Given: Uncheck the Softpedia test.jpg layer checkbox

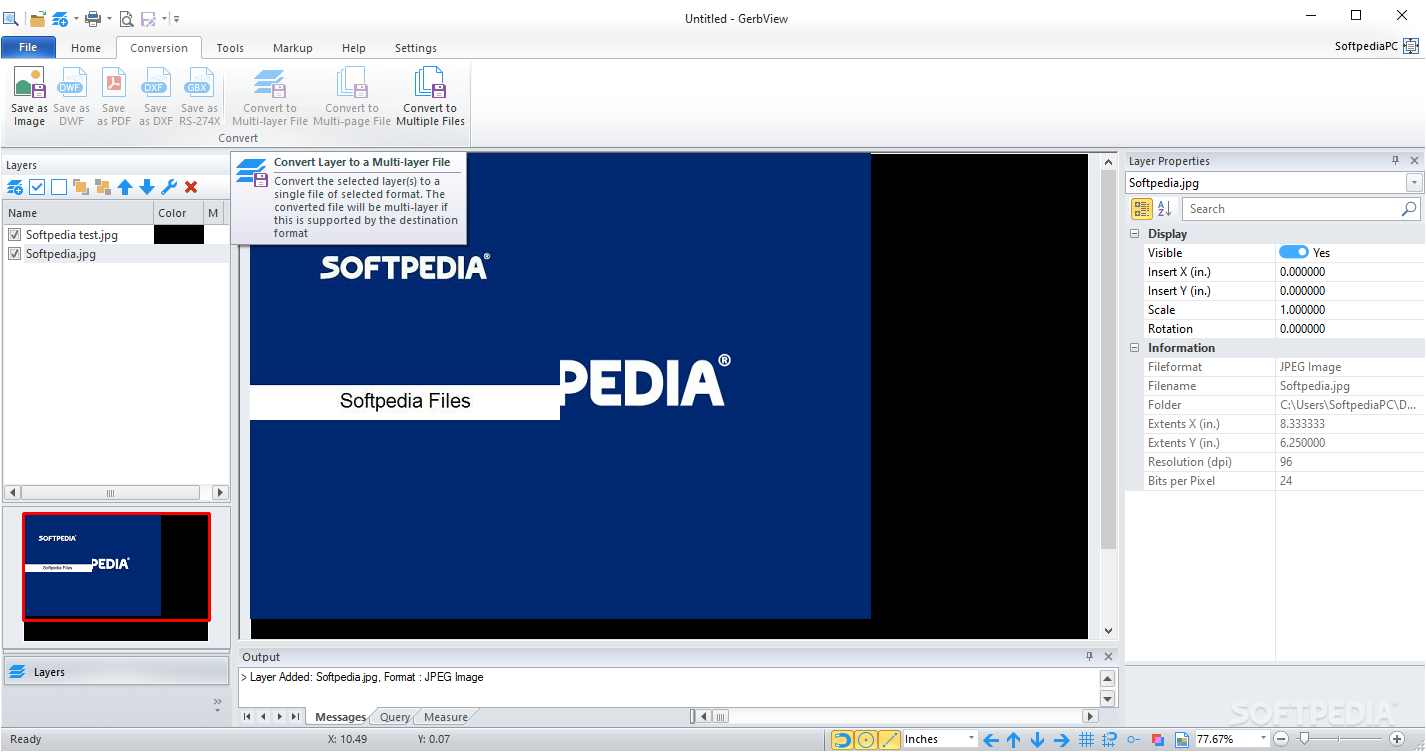Looking at the screenshot, I should point(15,235).
